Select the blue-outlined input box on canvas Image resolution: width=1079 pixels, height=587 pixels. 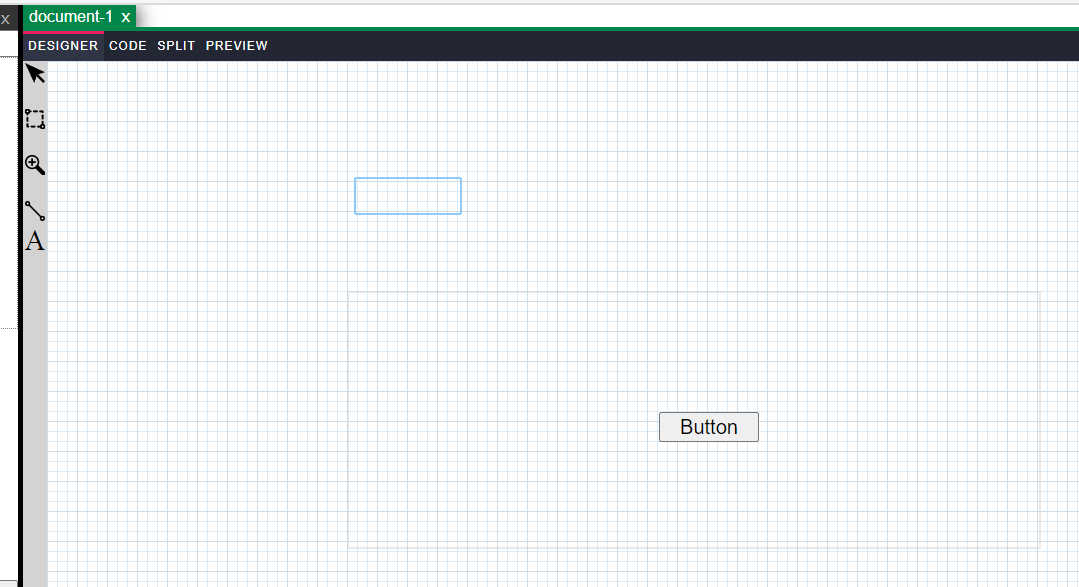click(408, 196)
